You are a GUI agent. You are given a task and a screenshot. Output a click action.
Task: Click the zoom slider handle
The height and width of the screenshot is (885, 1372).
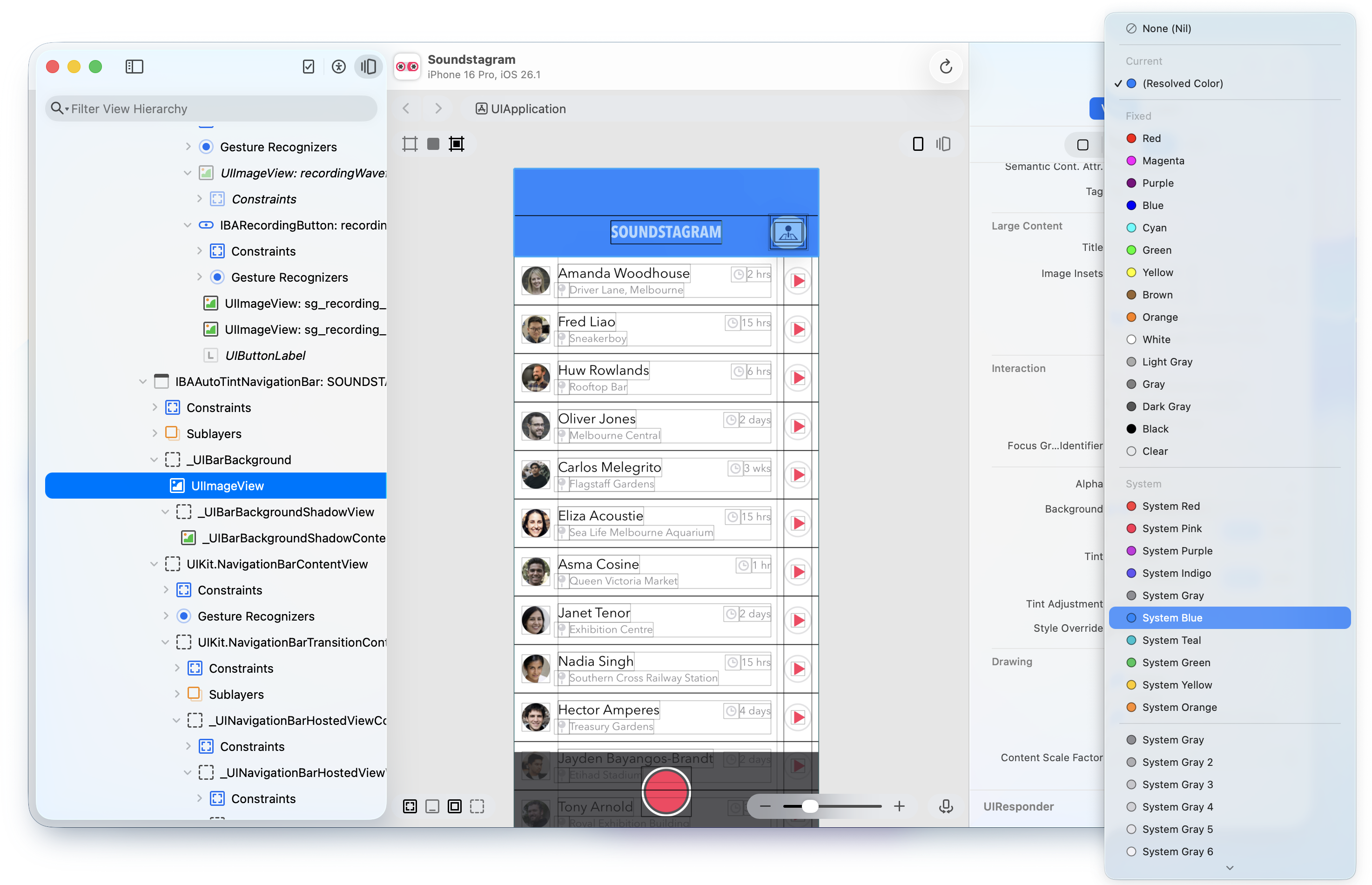[809, 806]
